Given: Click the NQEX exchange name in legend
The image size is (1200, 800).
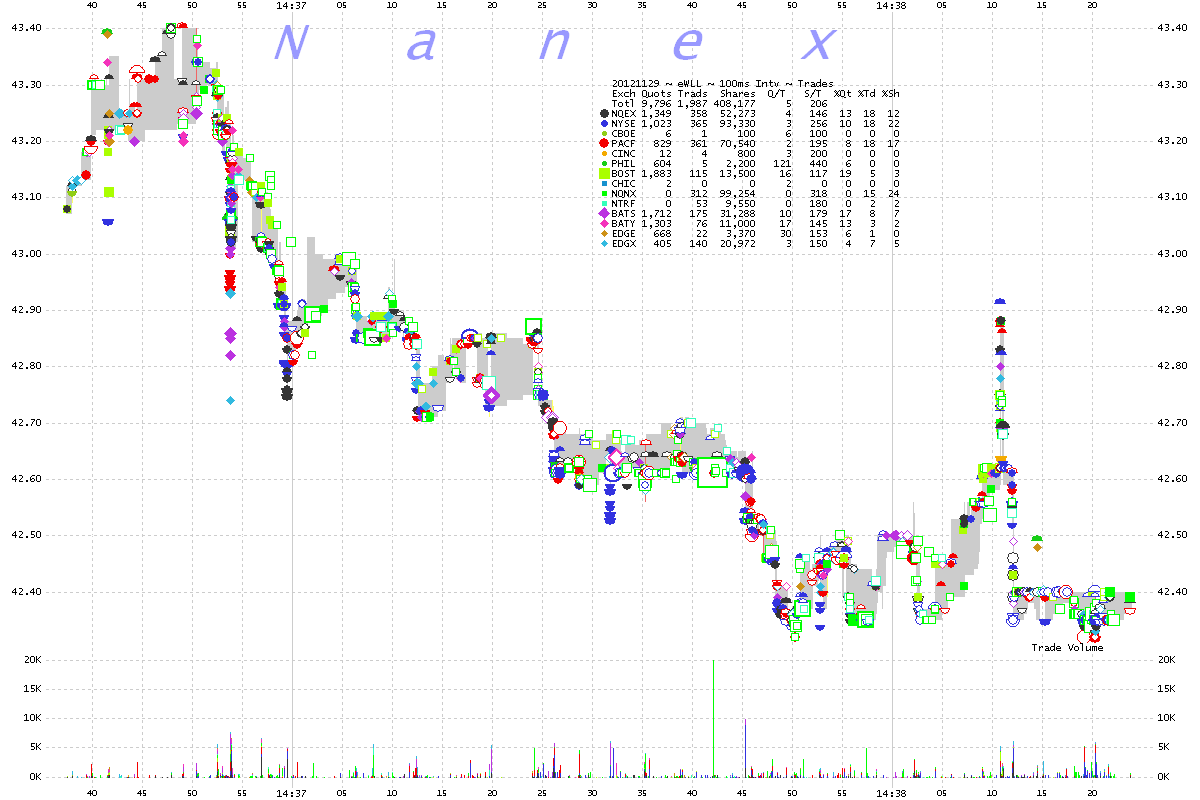Looking at the screenshot, I should 624,113.
